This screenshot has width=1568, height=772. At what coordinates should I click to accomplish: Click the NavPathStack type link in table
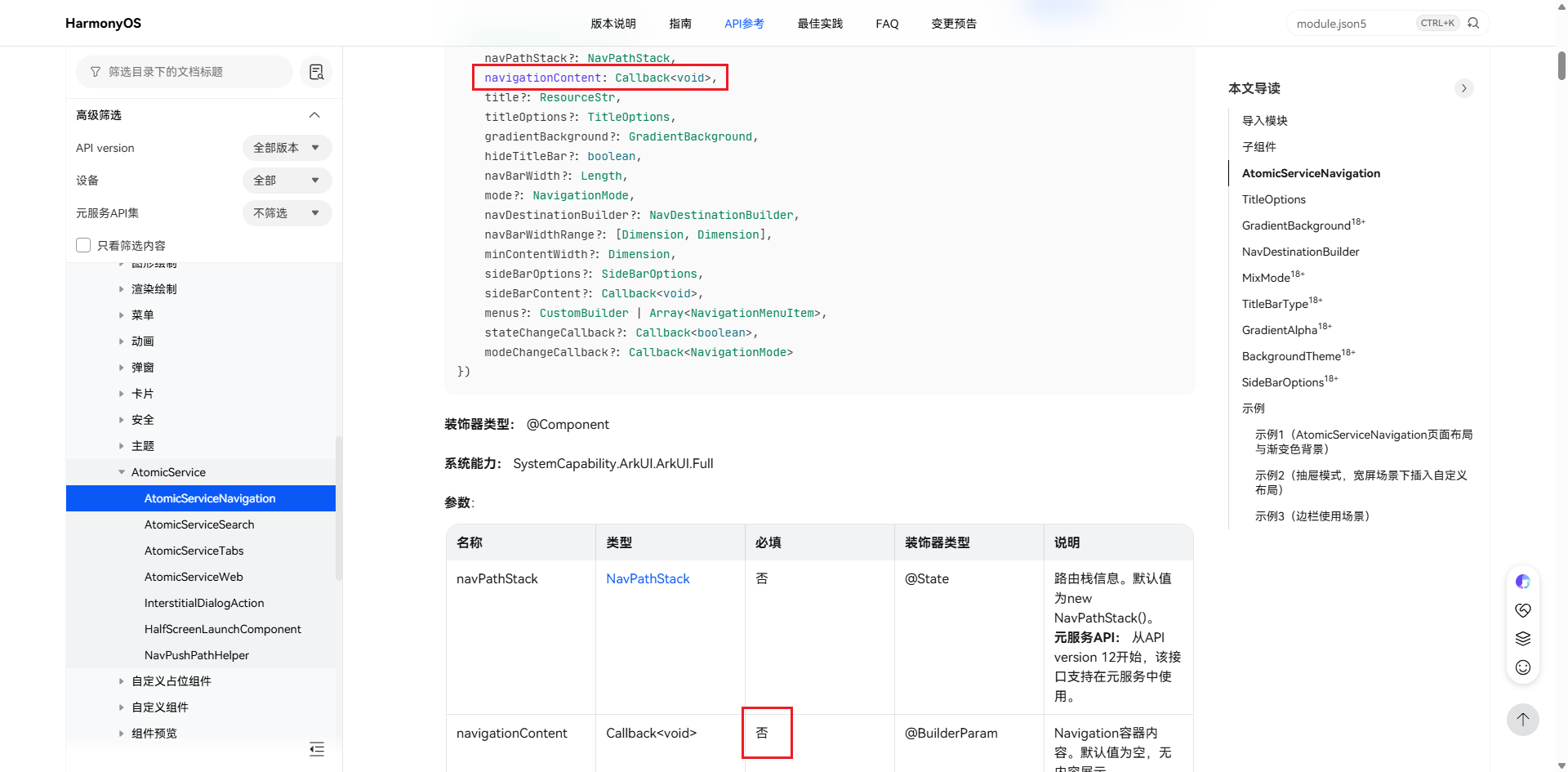click(x=648, y=578)
